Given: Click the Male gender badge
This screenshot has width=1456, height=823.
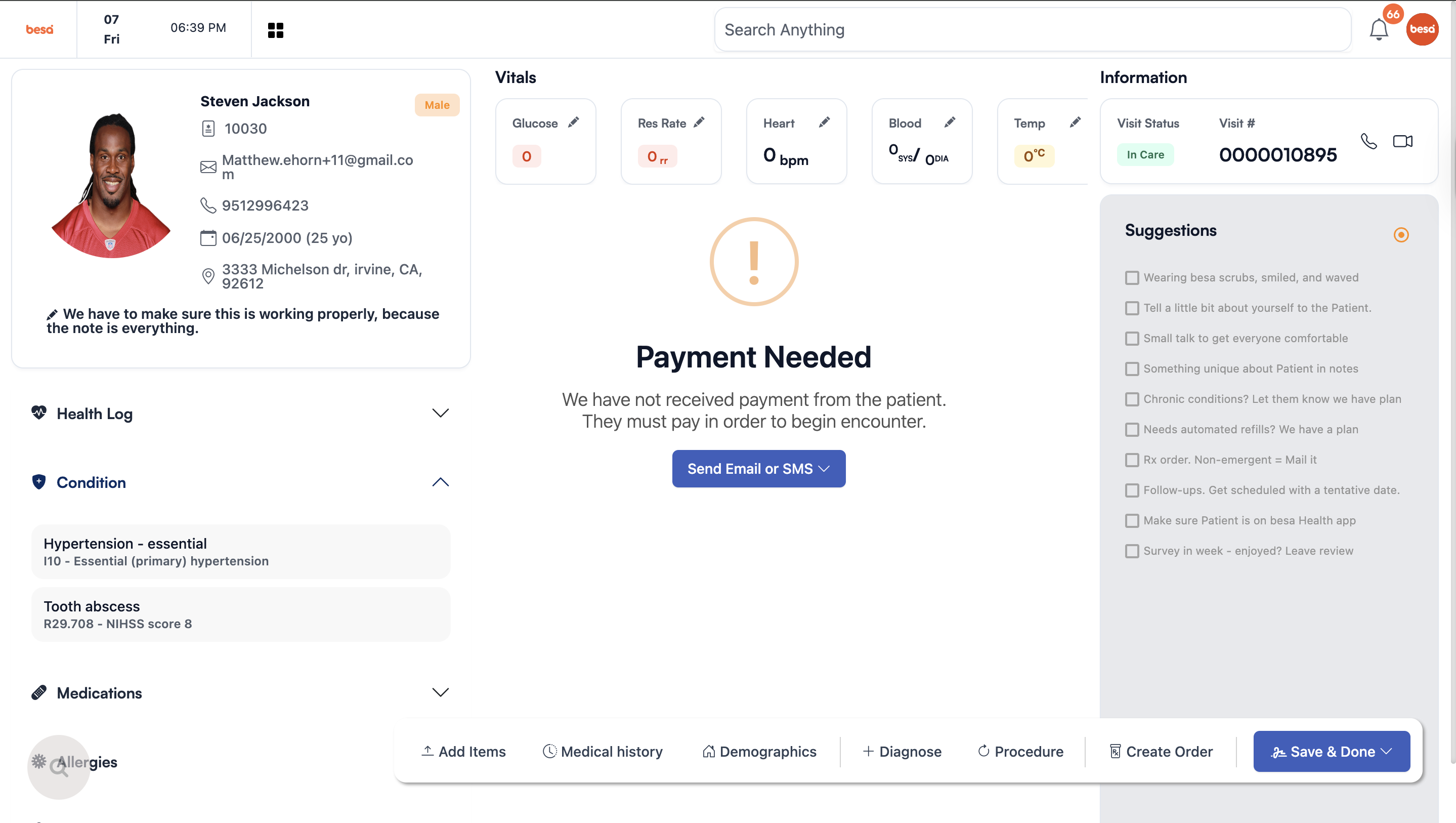Looking at the screenshot, I should [437, 105].
